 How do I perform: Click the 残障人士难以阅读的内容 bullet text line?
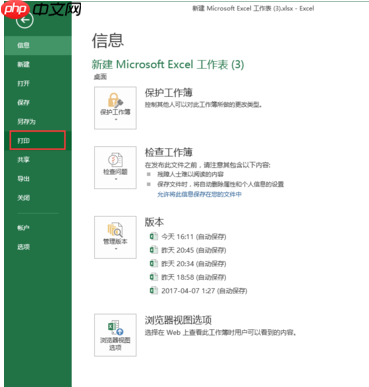tap(190, 174)
